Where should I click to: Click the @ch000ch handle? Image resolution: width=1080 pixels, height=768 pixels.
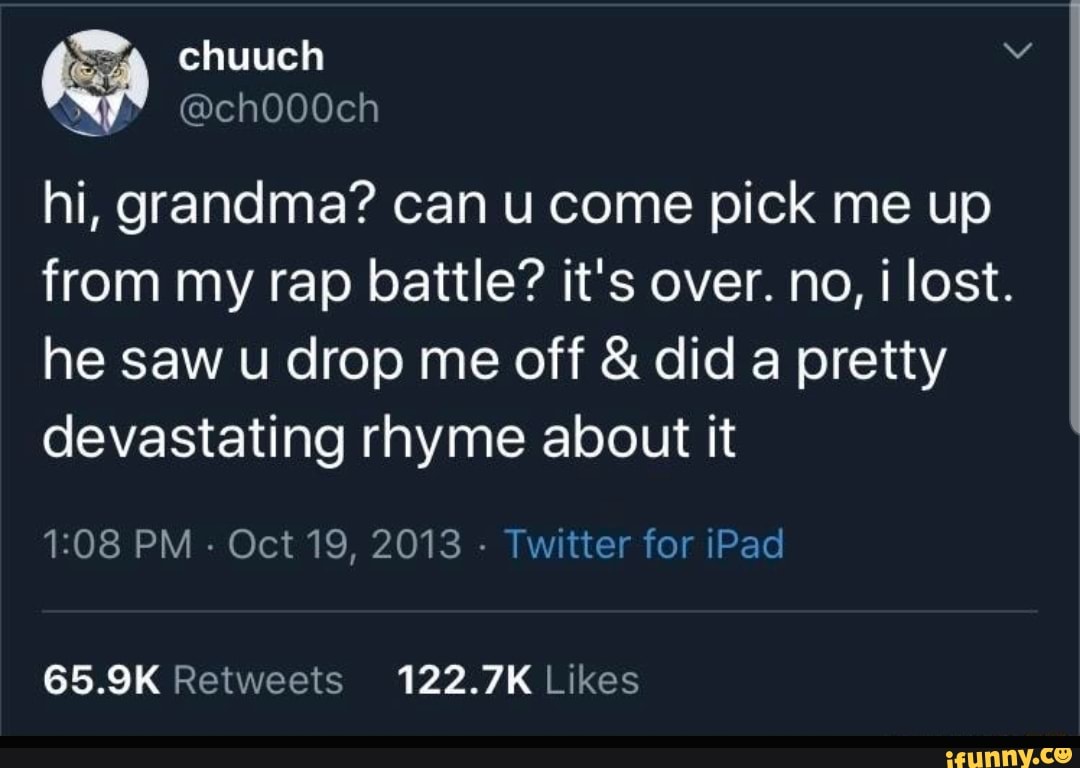(279, 109)
